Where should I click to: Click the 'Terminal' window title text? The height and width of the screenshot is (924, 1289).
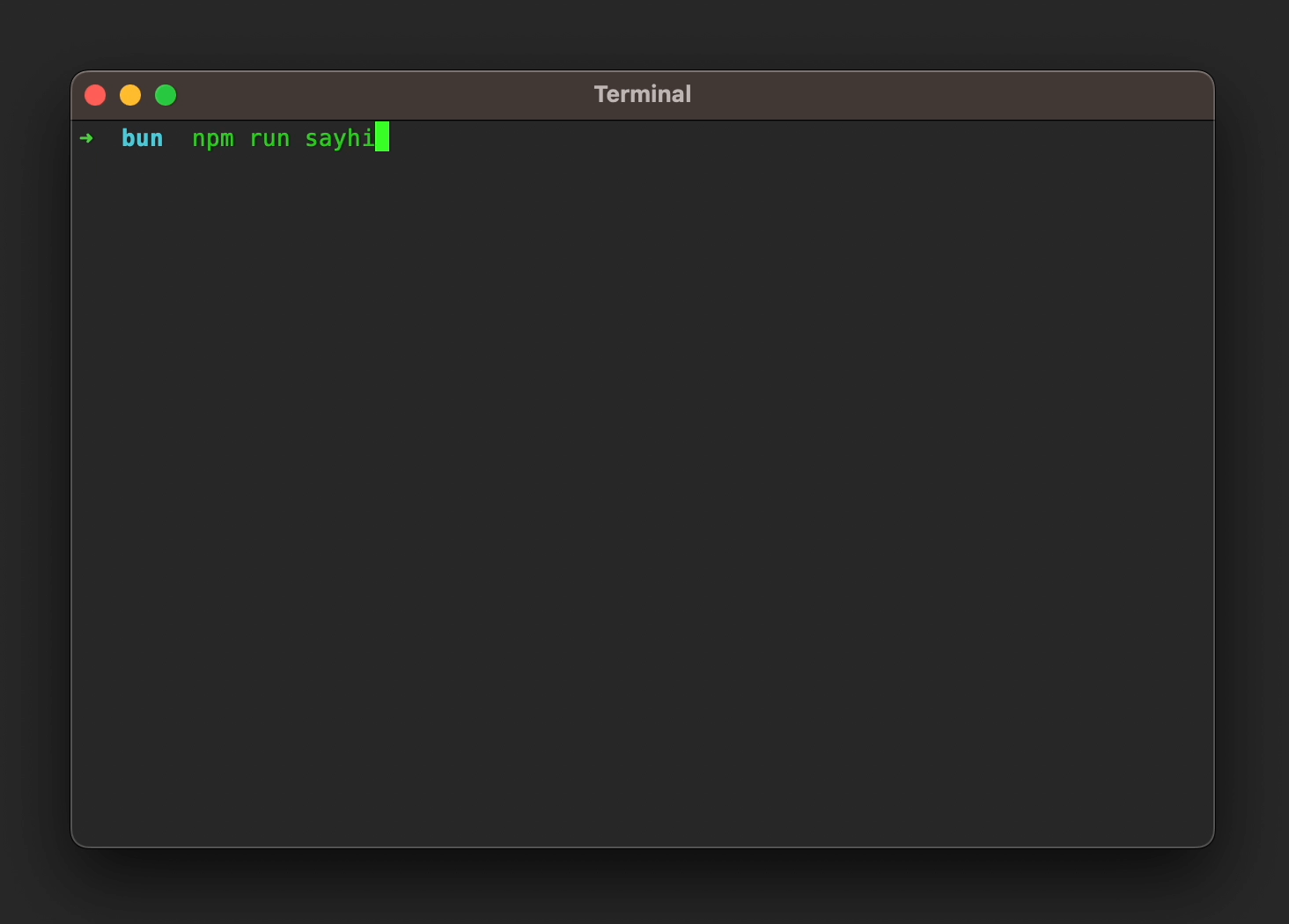(x=643, y=94)
